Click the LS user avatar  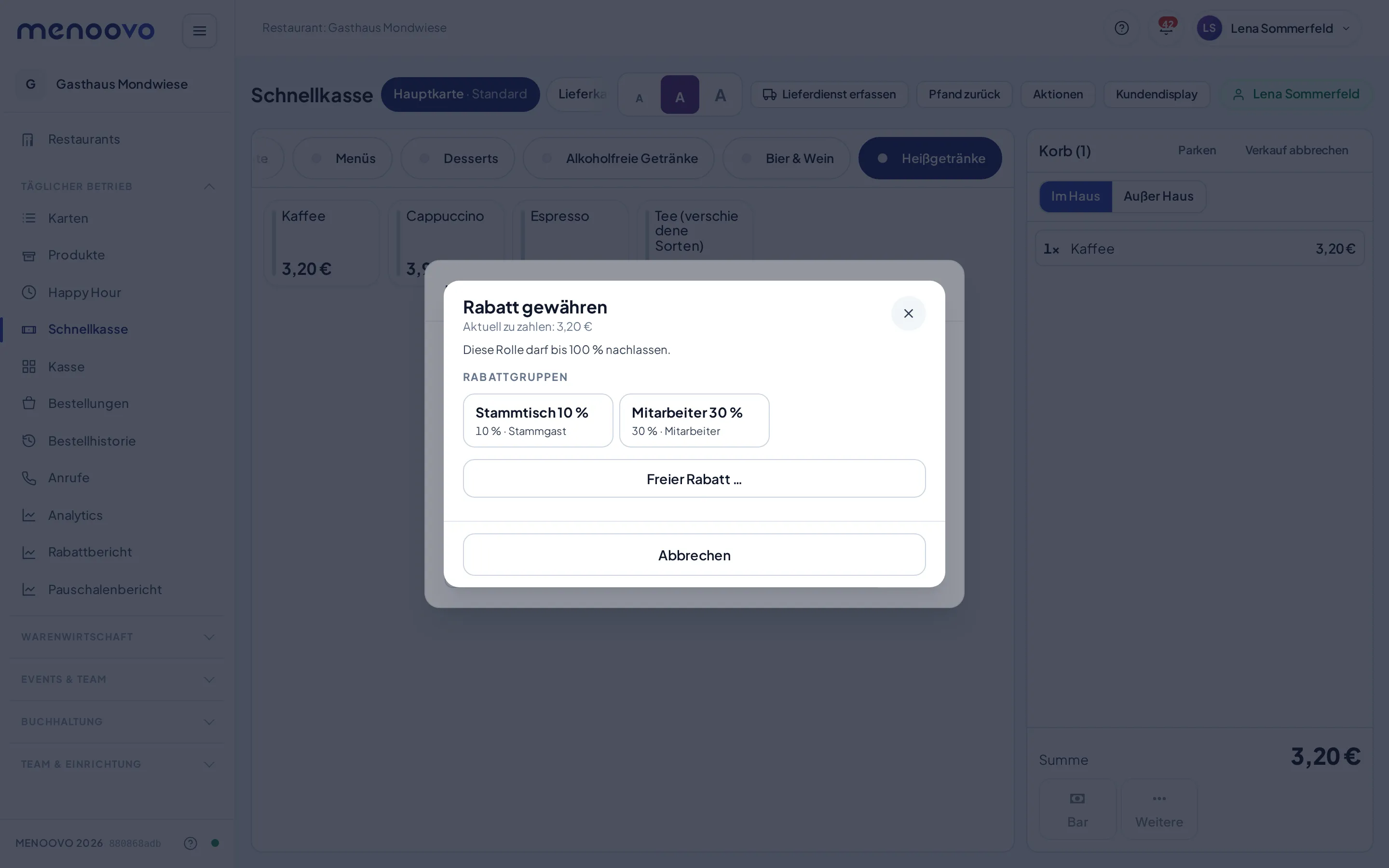1209,28
